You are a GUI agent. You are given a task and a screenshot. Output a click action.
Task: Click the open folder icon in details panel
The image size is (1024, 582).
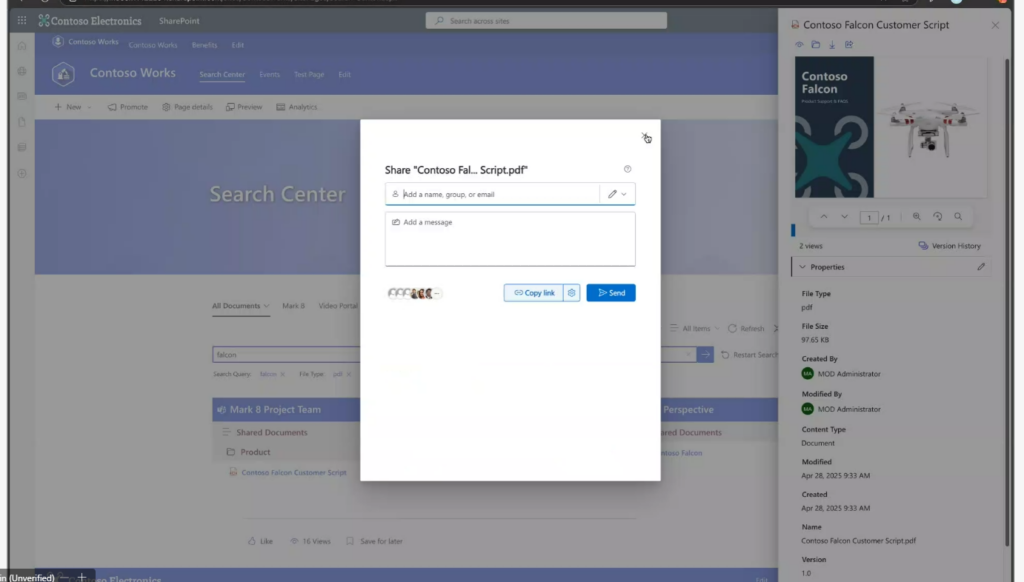coord(816,44)
